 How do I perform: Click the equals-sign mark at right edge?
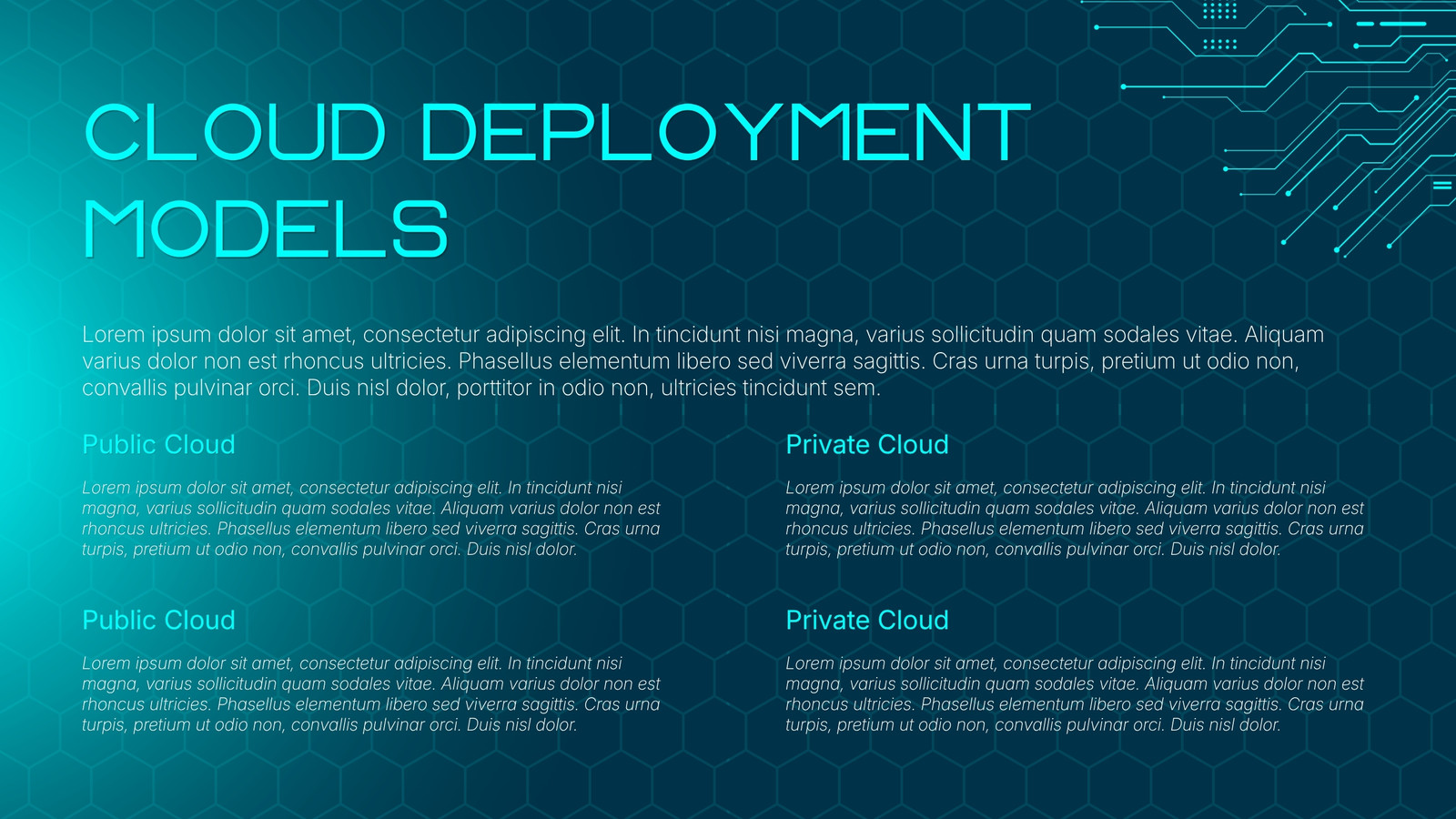[1442, 186]
